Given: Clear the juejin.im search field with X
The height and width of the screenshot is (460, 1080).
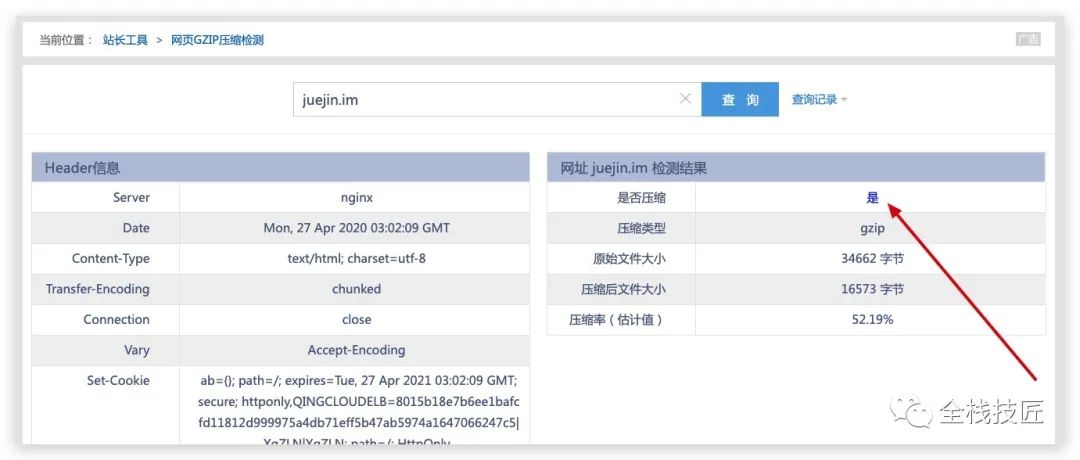Looking at the screenshot, I should pyautogui.click(x=685, y=98).
